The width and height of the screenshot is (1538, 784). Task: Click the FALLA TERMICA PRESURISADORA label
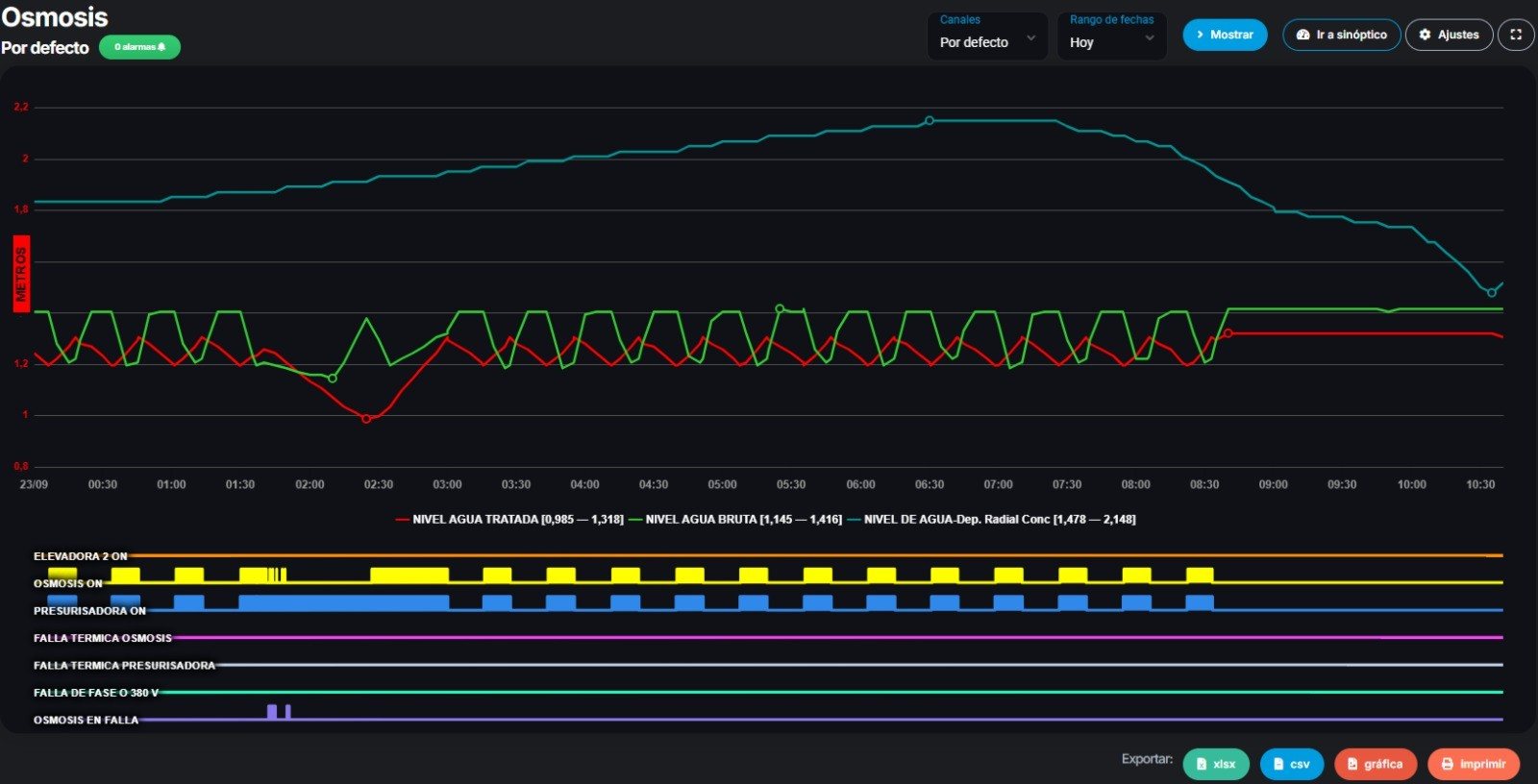click(x=124, y=665)
